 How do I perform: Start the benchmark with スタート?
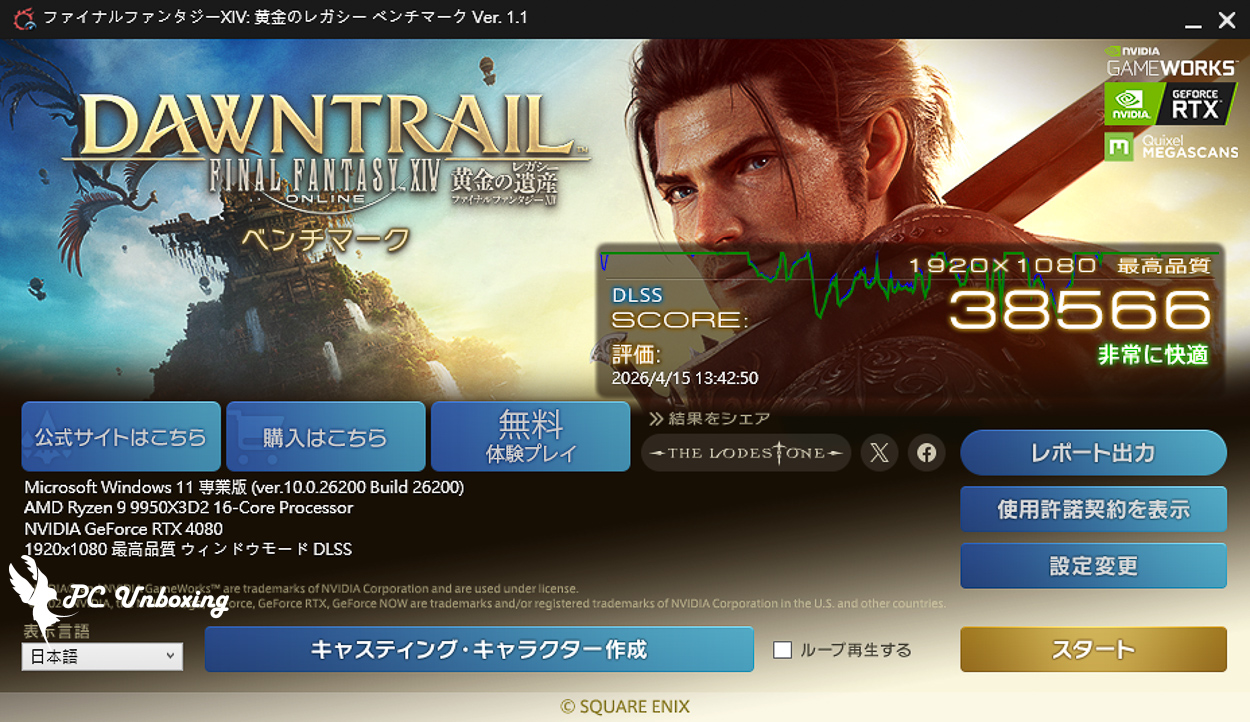click(x=1093, y=650)
